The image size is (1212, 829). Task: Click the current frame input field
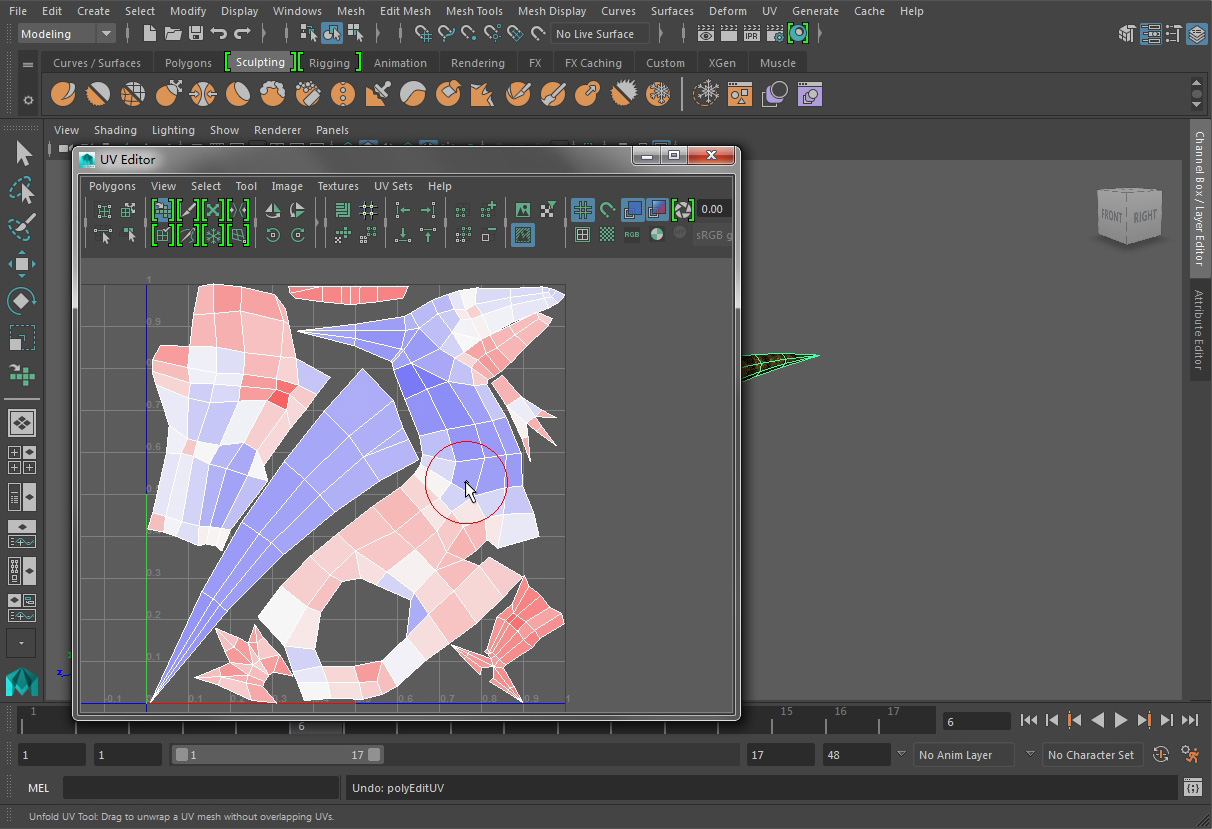click(x=976, y=721)
